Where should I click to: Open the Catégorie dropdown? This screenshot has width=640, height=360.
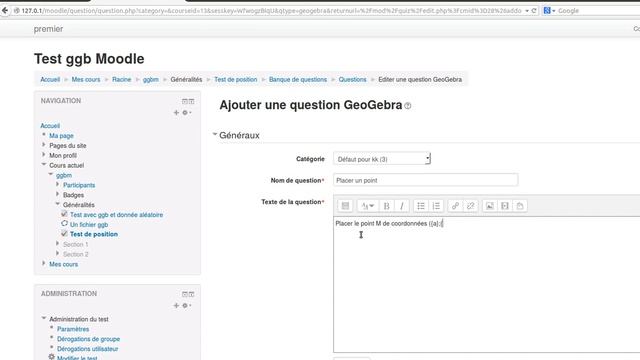click(x=382, y=159)
